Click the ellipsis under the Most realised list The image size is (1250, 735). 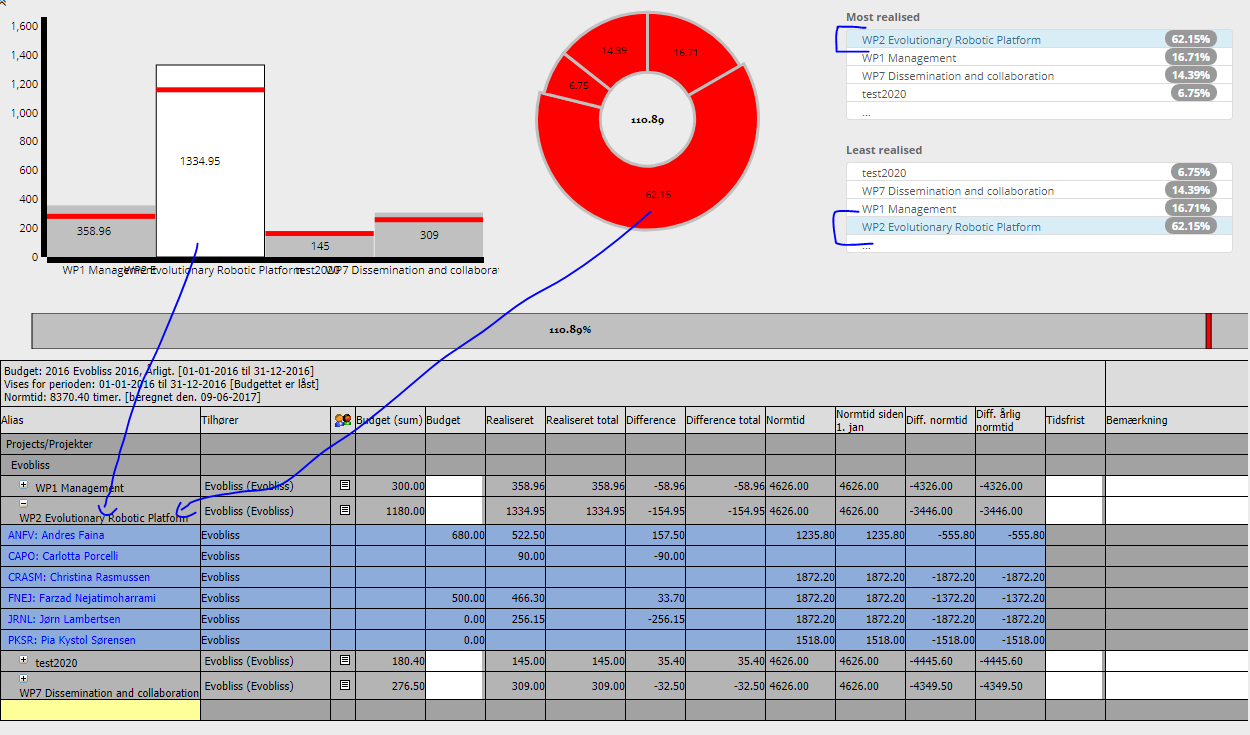point(866,112)
